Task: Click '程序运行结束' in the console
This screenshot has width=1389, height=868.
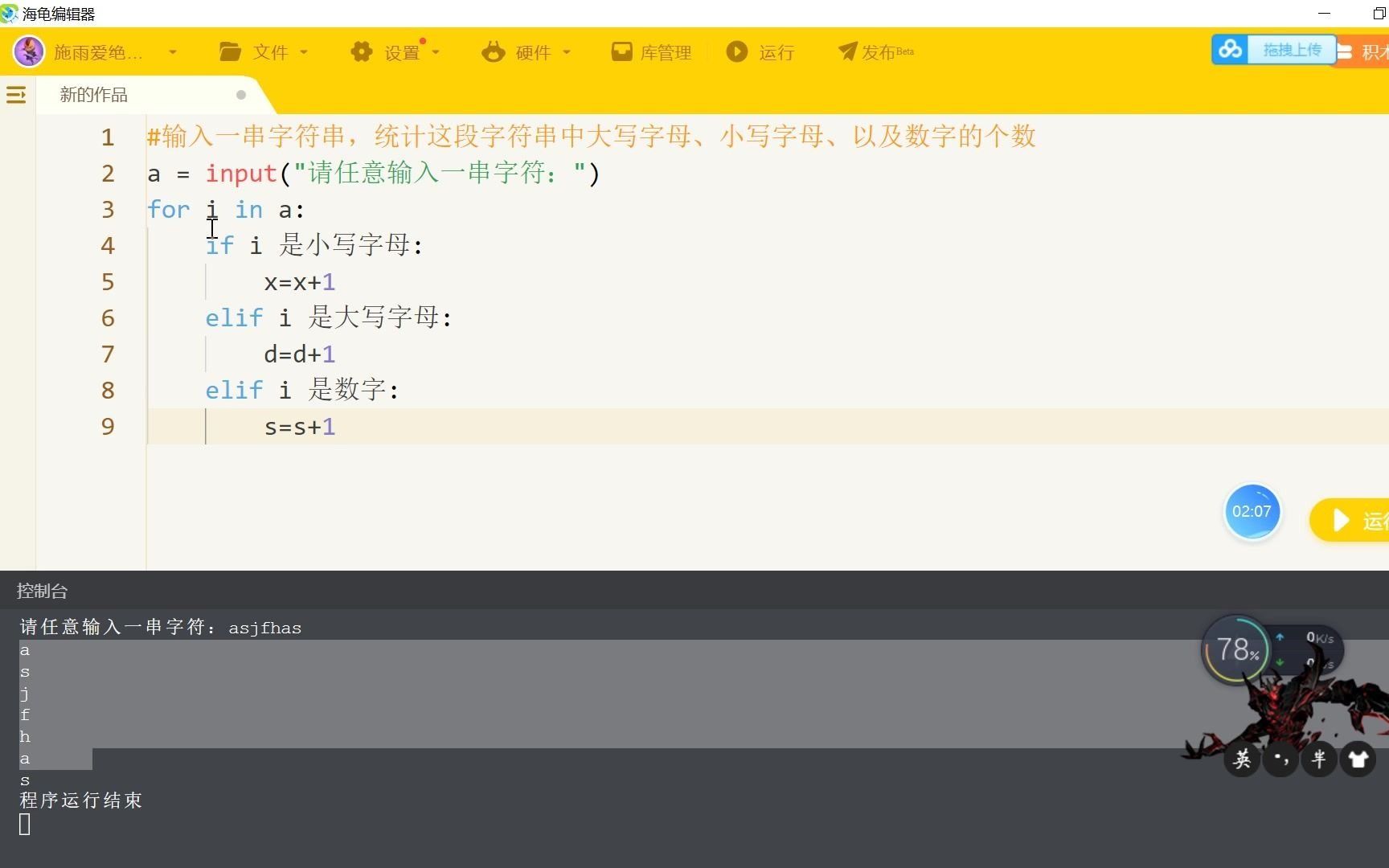Action: 81,800
